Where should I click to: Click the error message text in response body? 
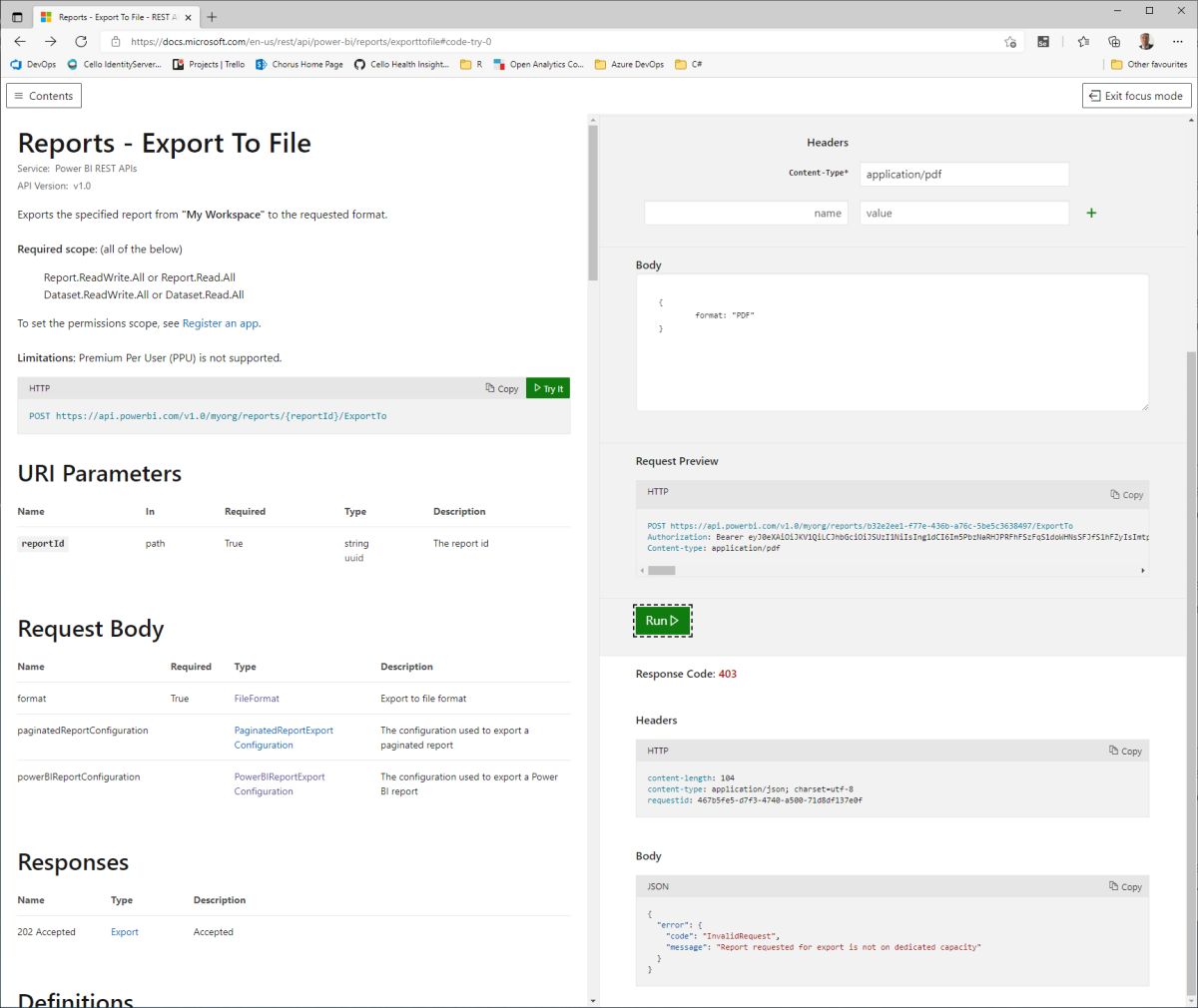point(848,947)
